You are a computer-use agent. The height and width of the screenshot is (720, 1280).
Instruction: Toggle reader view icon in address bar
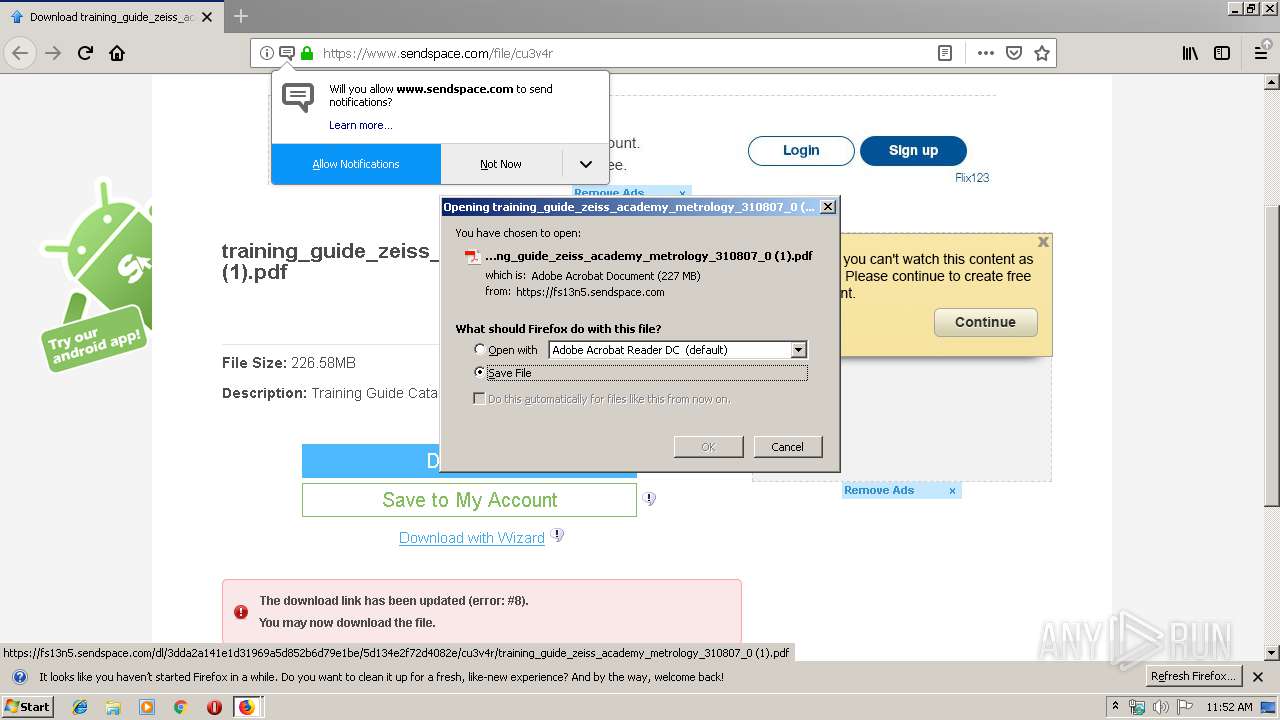coord(945,53)
